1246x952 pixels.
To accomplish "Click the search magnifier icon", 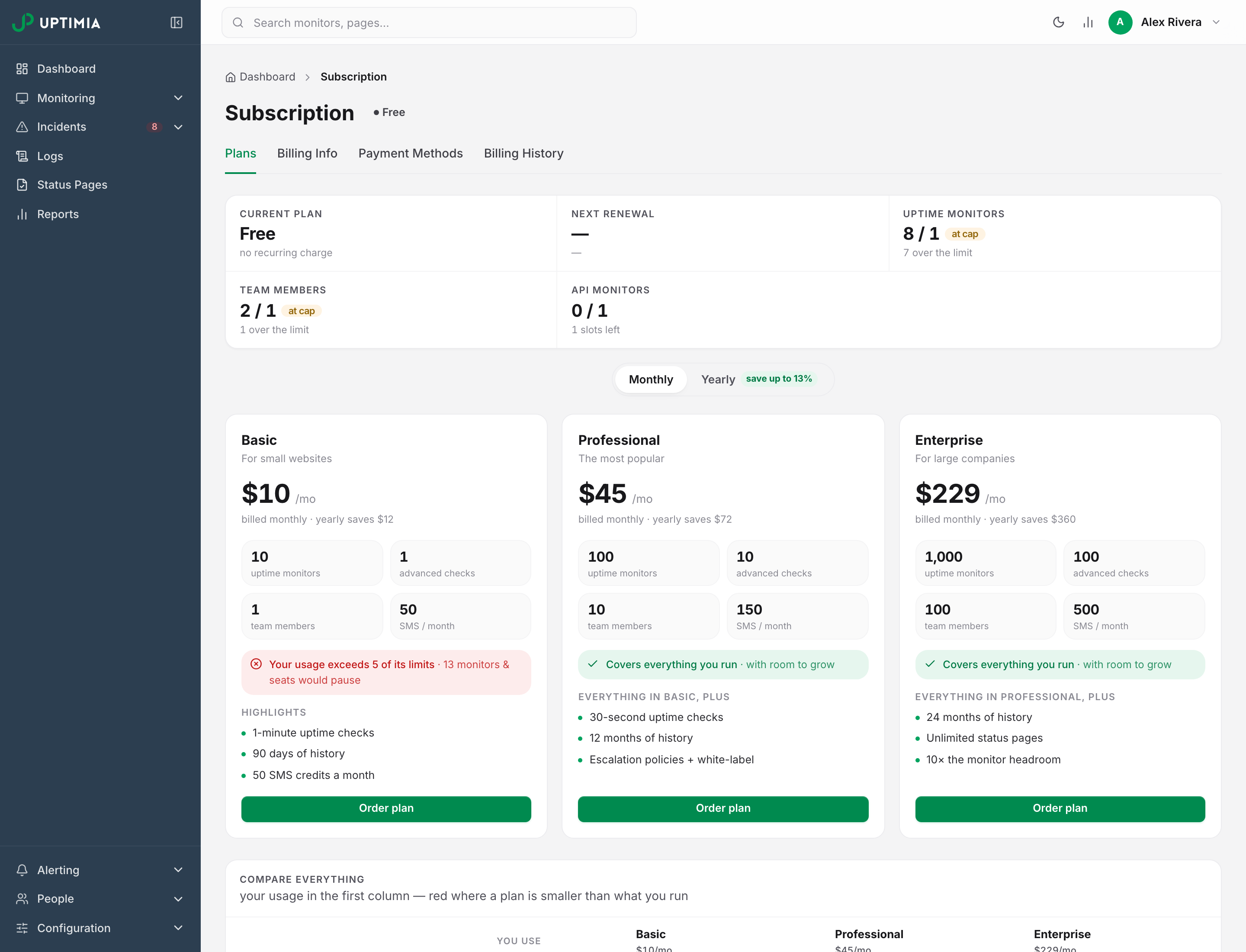I will pos(238,23).
